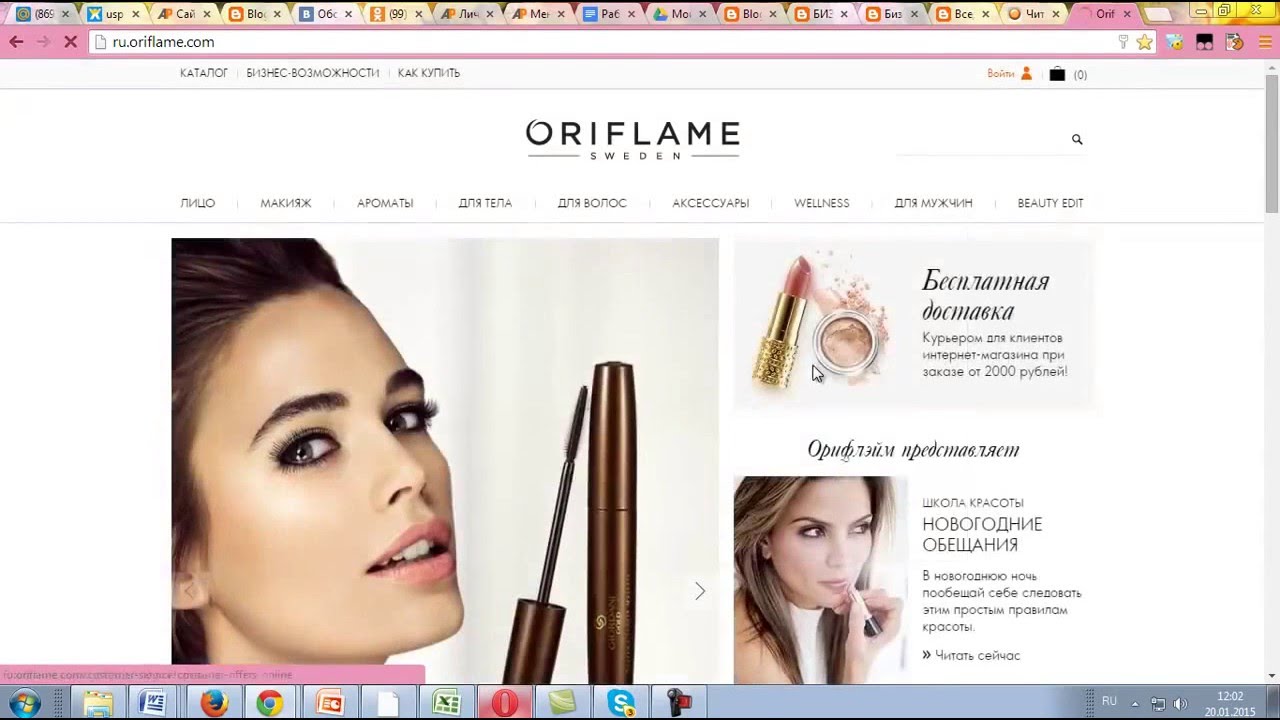This screenshot has height=720, width=1280.
Task: Open the ЛИЦО category menu
Action: (x=198, y=203)
